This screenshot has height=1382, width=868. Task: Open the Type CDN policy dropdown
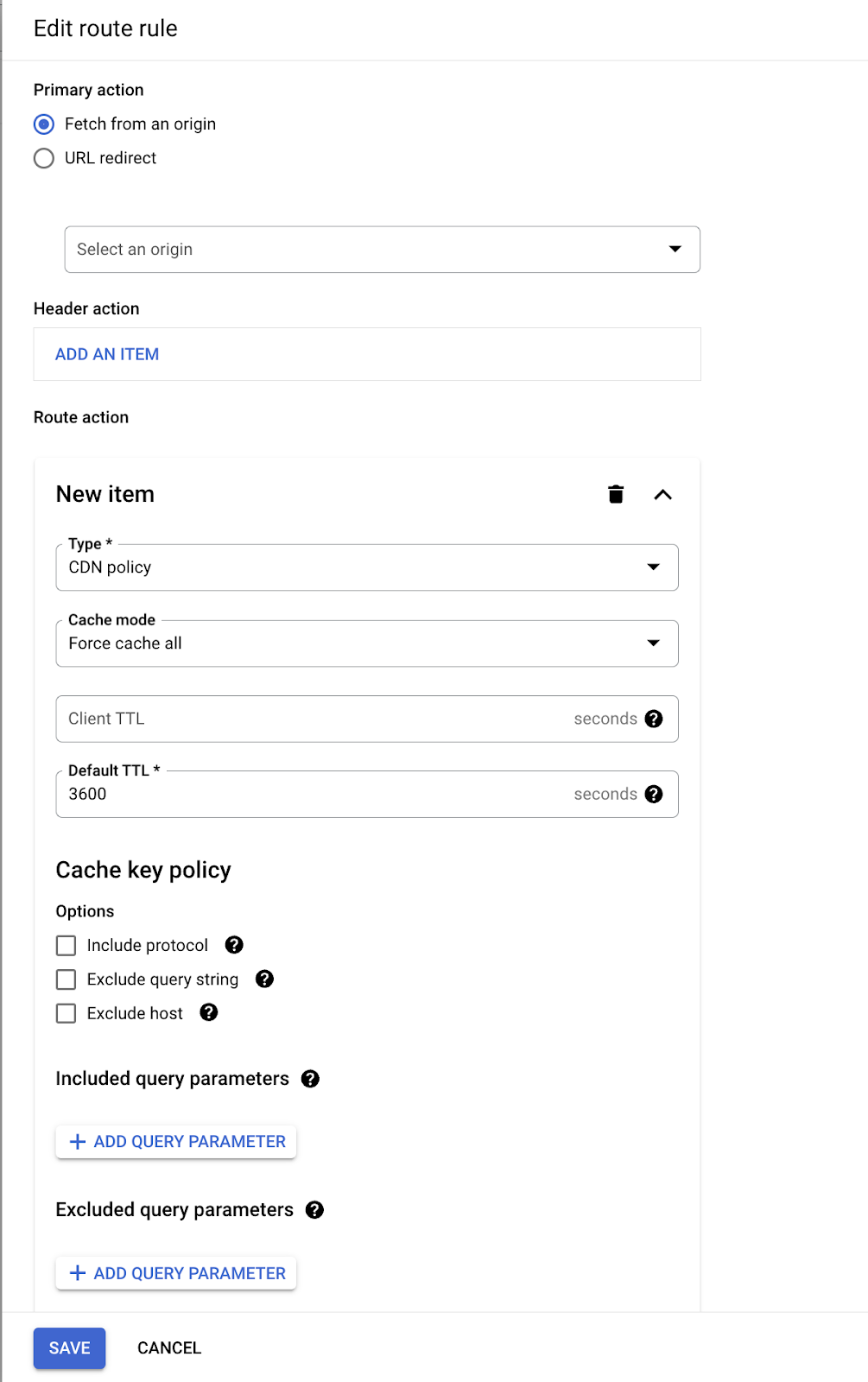(366, 567)
